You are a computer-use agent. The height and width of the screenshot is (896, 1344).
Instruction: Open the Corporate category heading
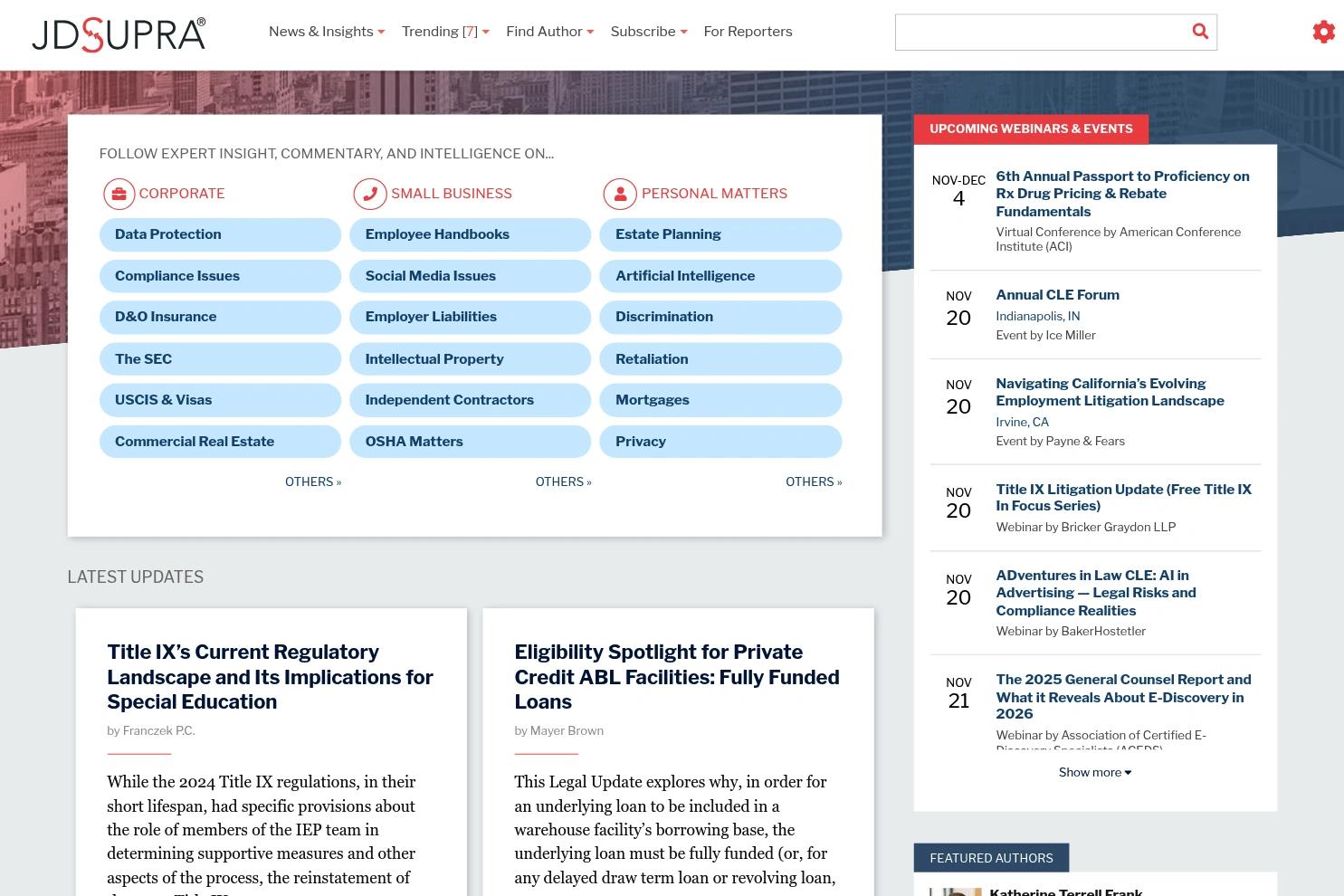(x=181, y=194)
